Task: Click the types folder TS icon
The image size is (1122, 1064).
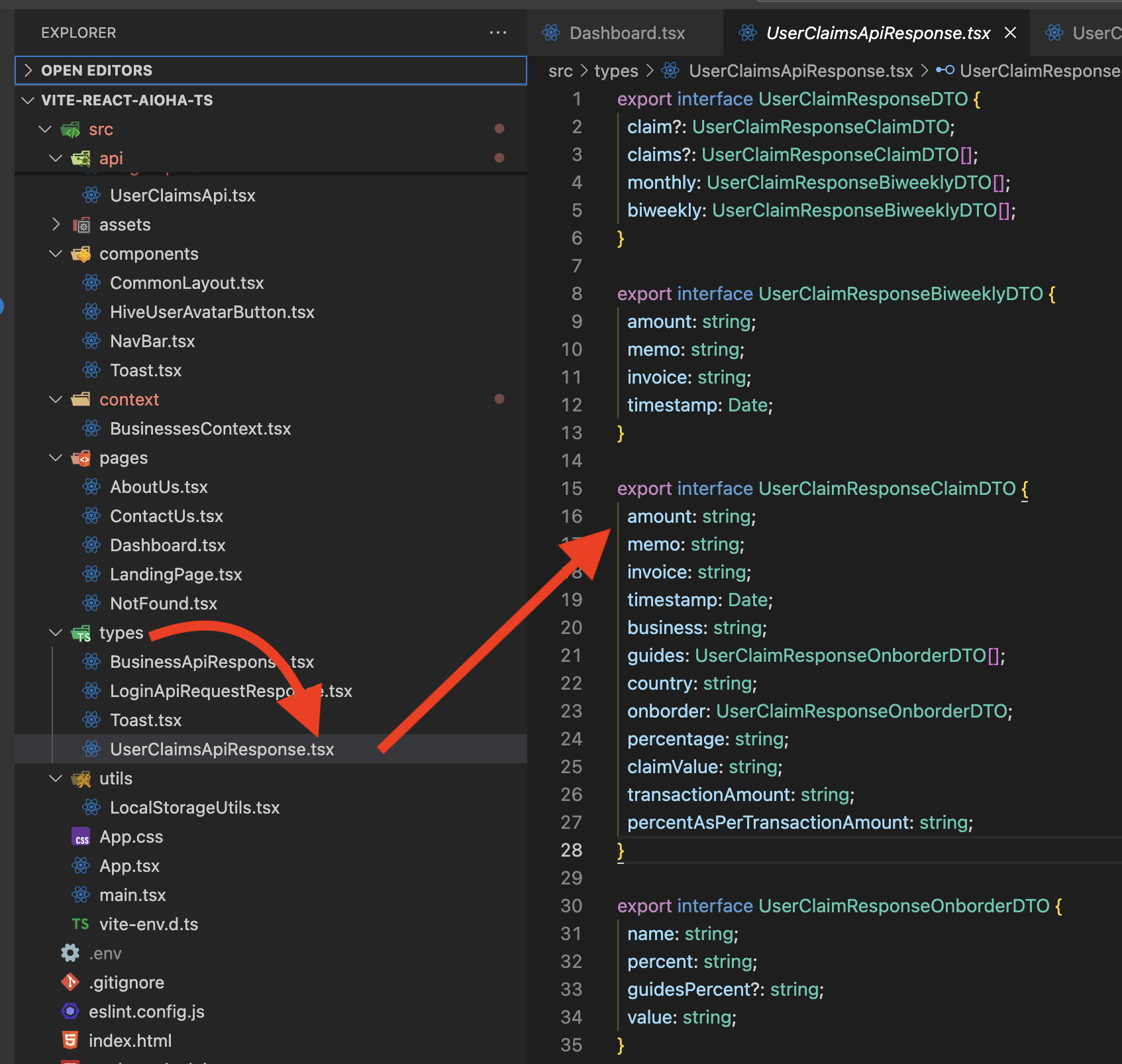Action: click(81, 633)
